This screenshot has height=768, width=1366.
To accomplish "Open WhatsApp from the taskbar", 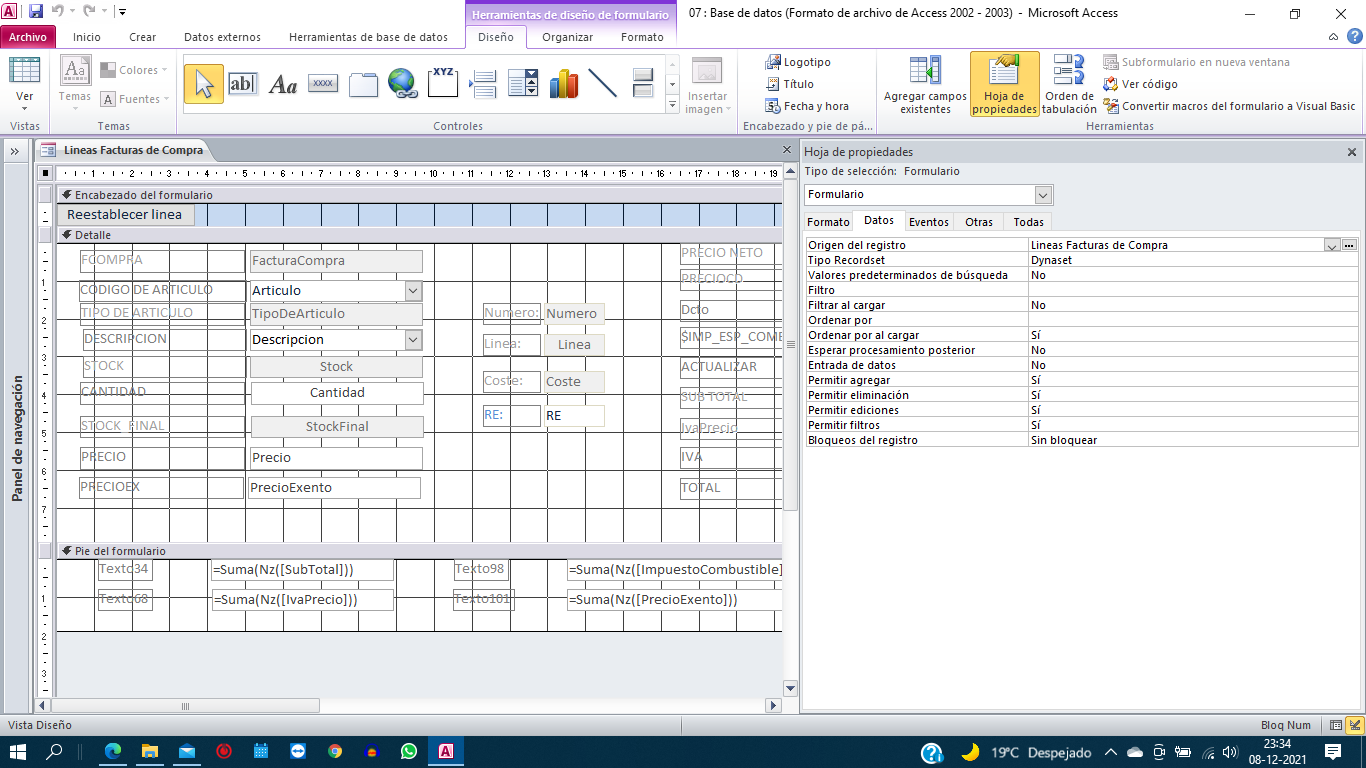I will 408,751.
